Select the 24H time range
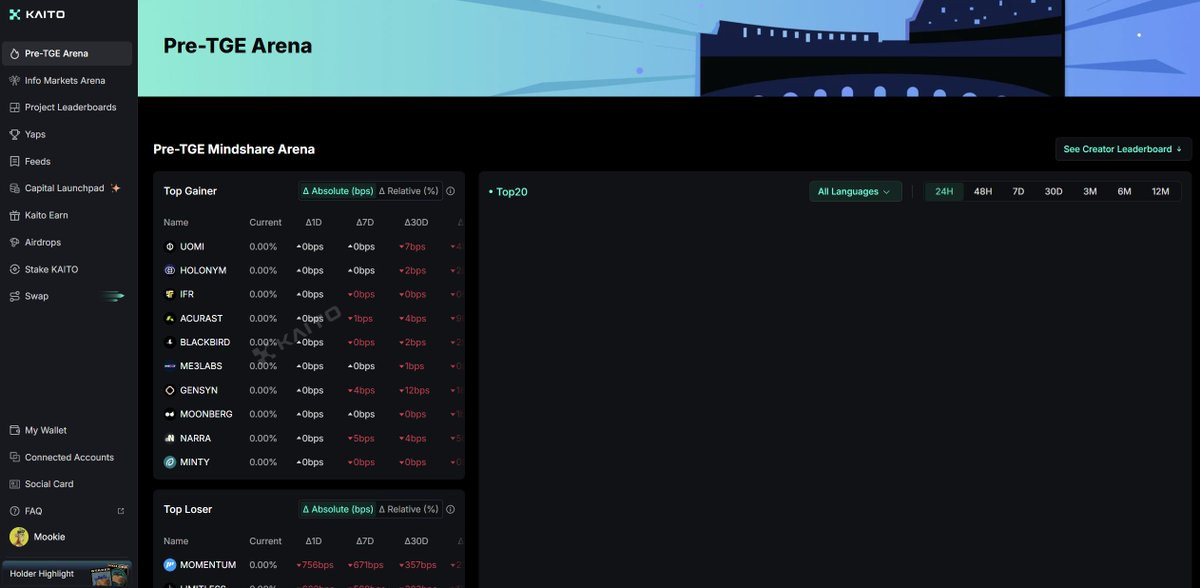Image resolution: width=1200 pixels, height=588 pixels. 944,192
